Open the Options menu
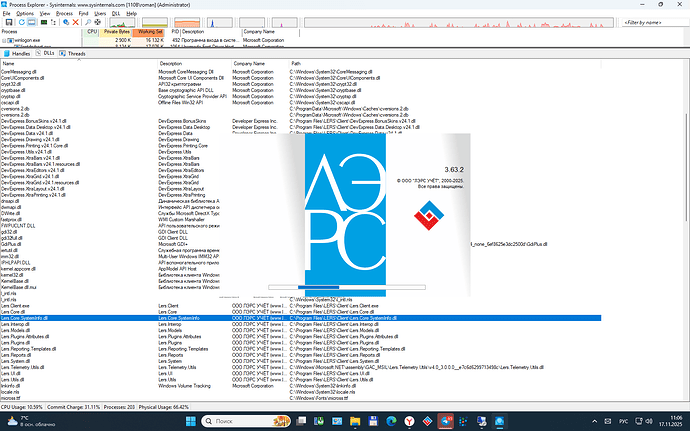 pyautogui.click(x=26, y=14)
